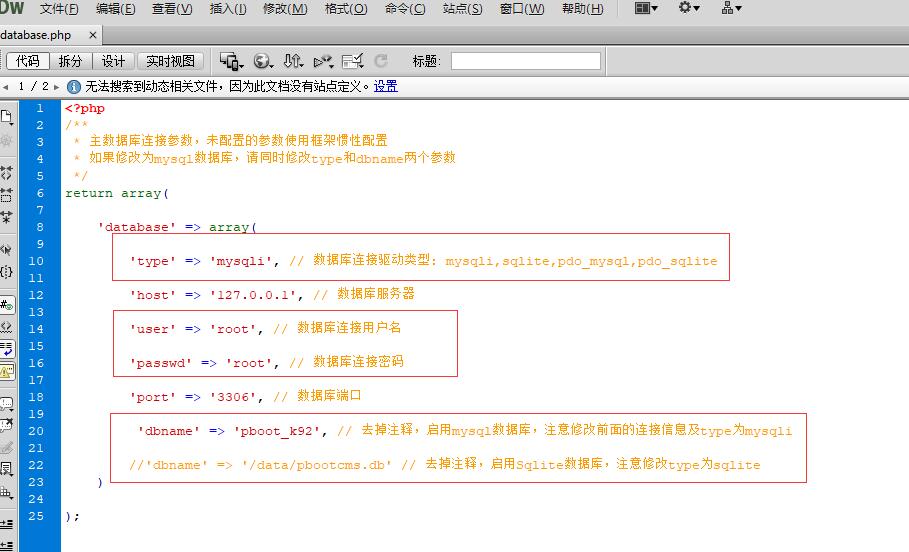The width and height of the screenshot is (909, 552).
Task: Toggle line numbers icon in coding toolbar
Action: (7, 305)
